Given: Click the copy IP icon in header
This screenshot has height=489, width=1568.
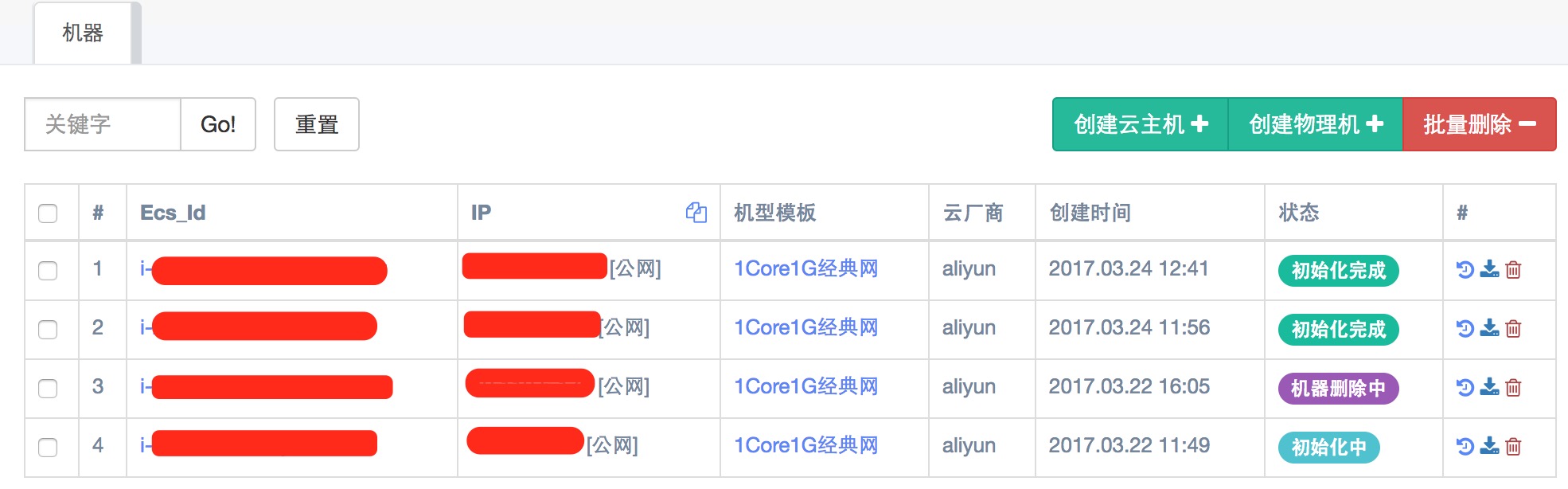Looking at the screenshot, I should [x=696, y=213].
